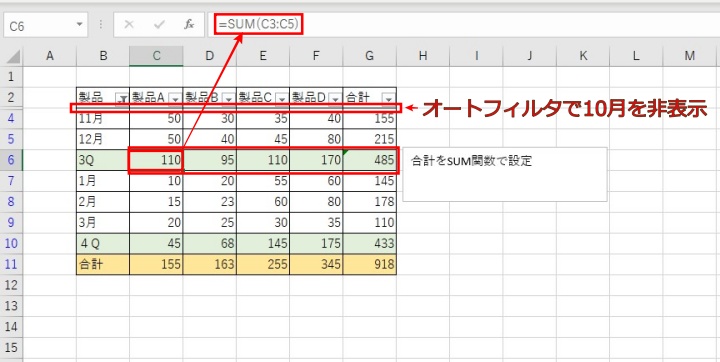This screenshot has height=362, width=720.
Task: Select the 合計 row cell 255
Action: click(x=263, y=264)
